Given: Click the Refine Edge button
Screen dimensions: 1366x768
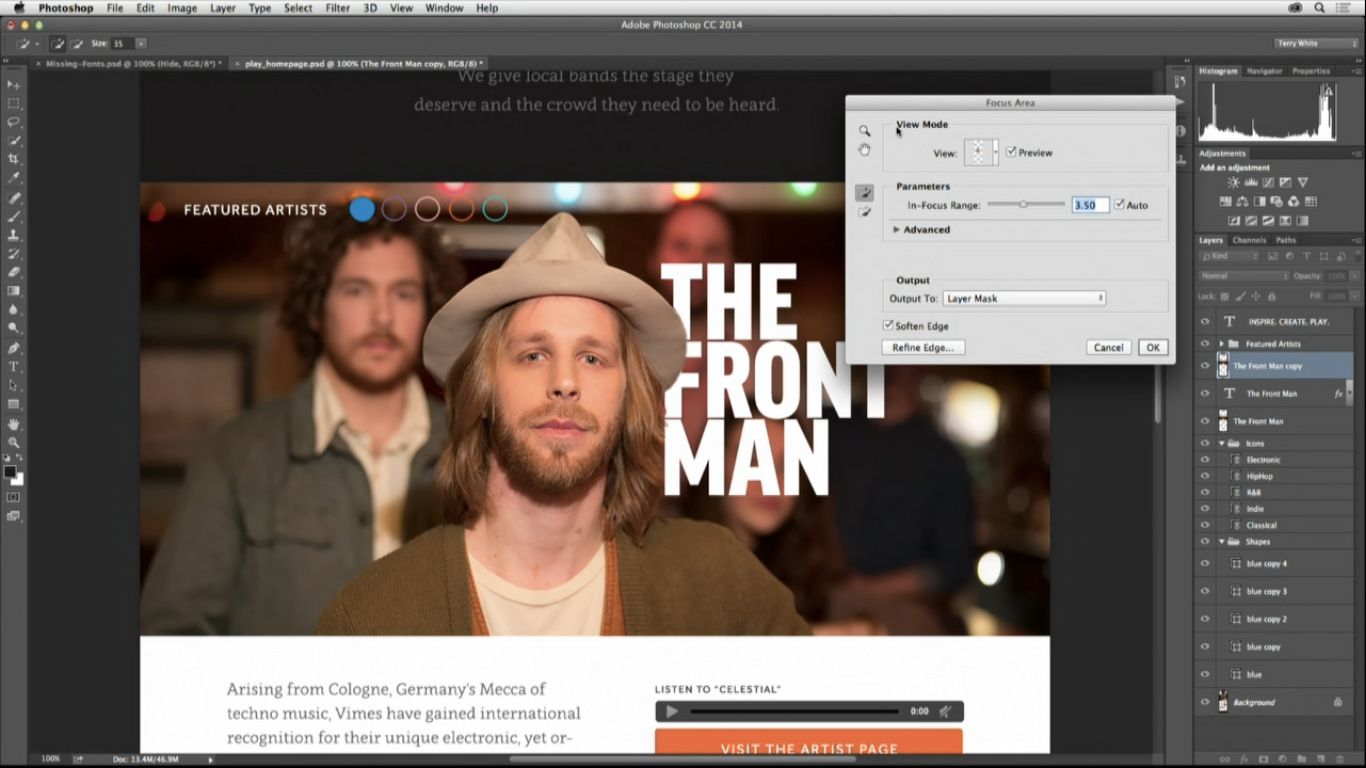Looking at the screenshot, I should 923,347.
